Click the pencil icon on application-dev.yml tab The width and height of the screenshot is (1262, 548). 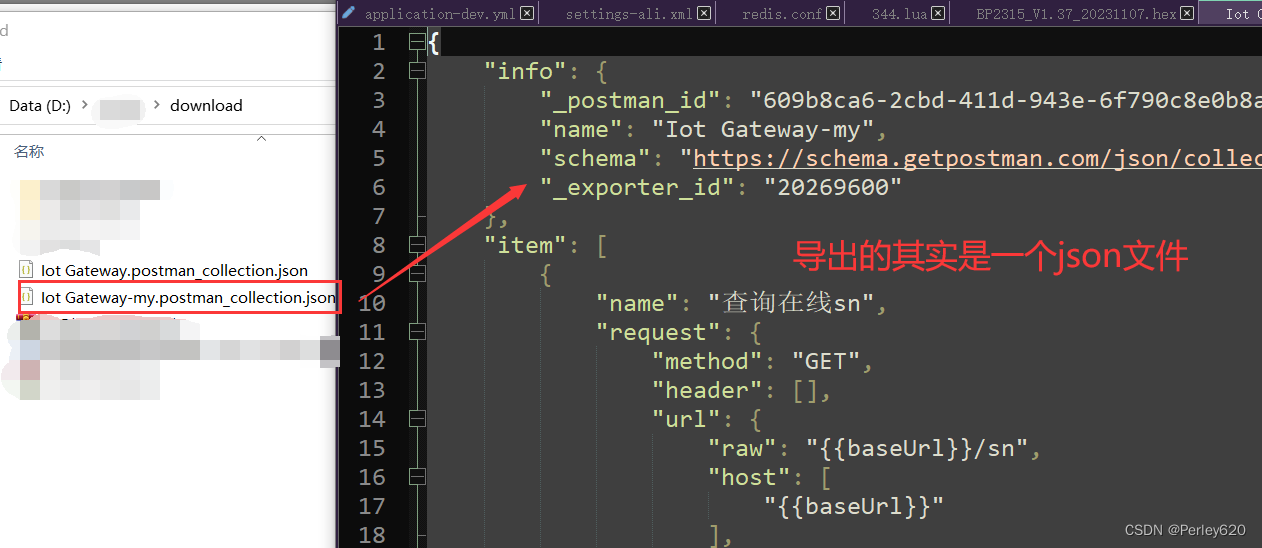point(349,13)
